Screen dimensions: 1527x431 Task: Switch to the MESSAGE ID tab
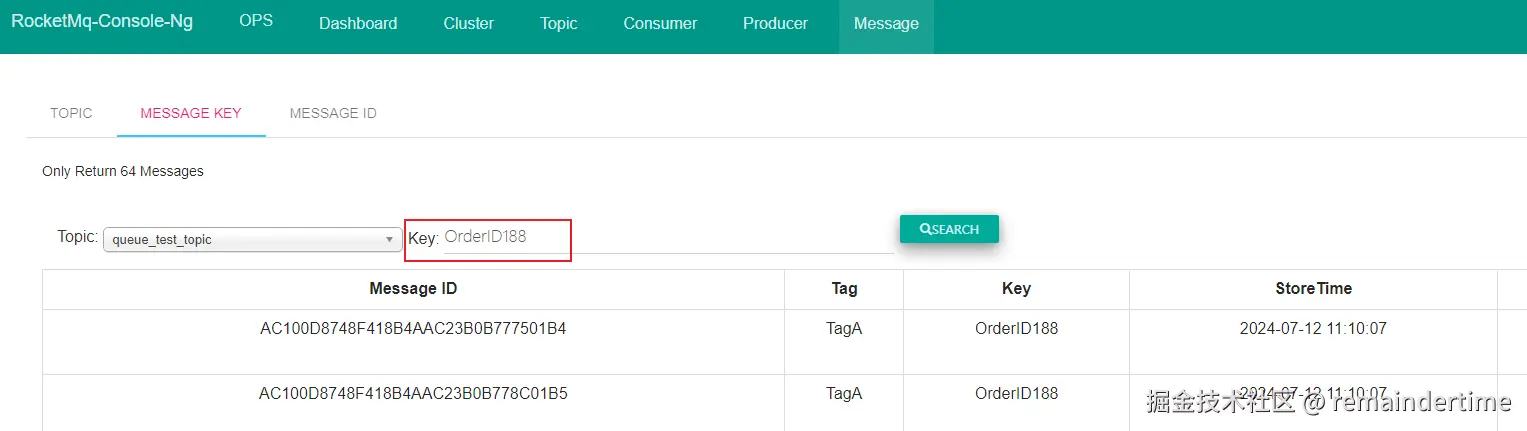333,113
